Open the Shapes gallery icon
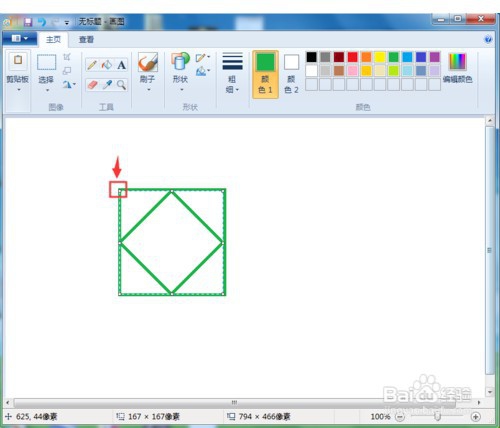 [x=180, y=61]
